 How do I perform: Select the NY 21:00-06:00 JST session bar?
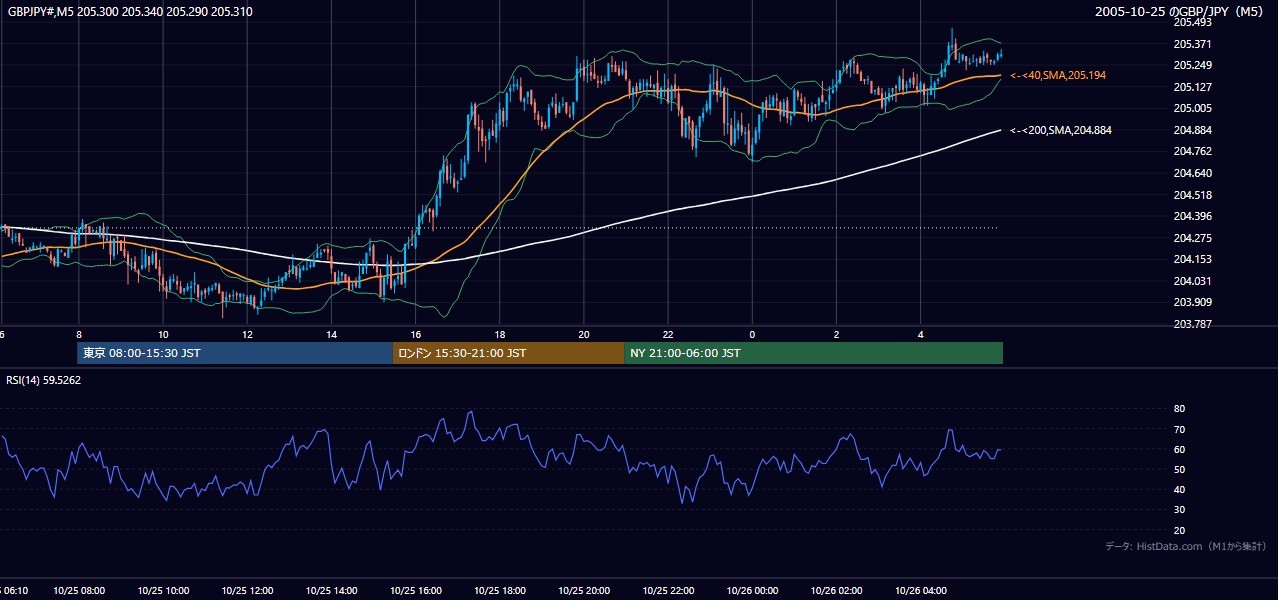813,353
